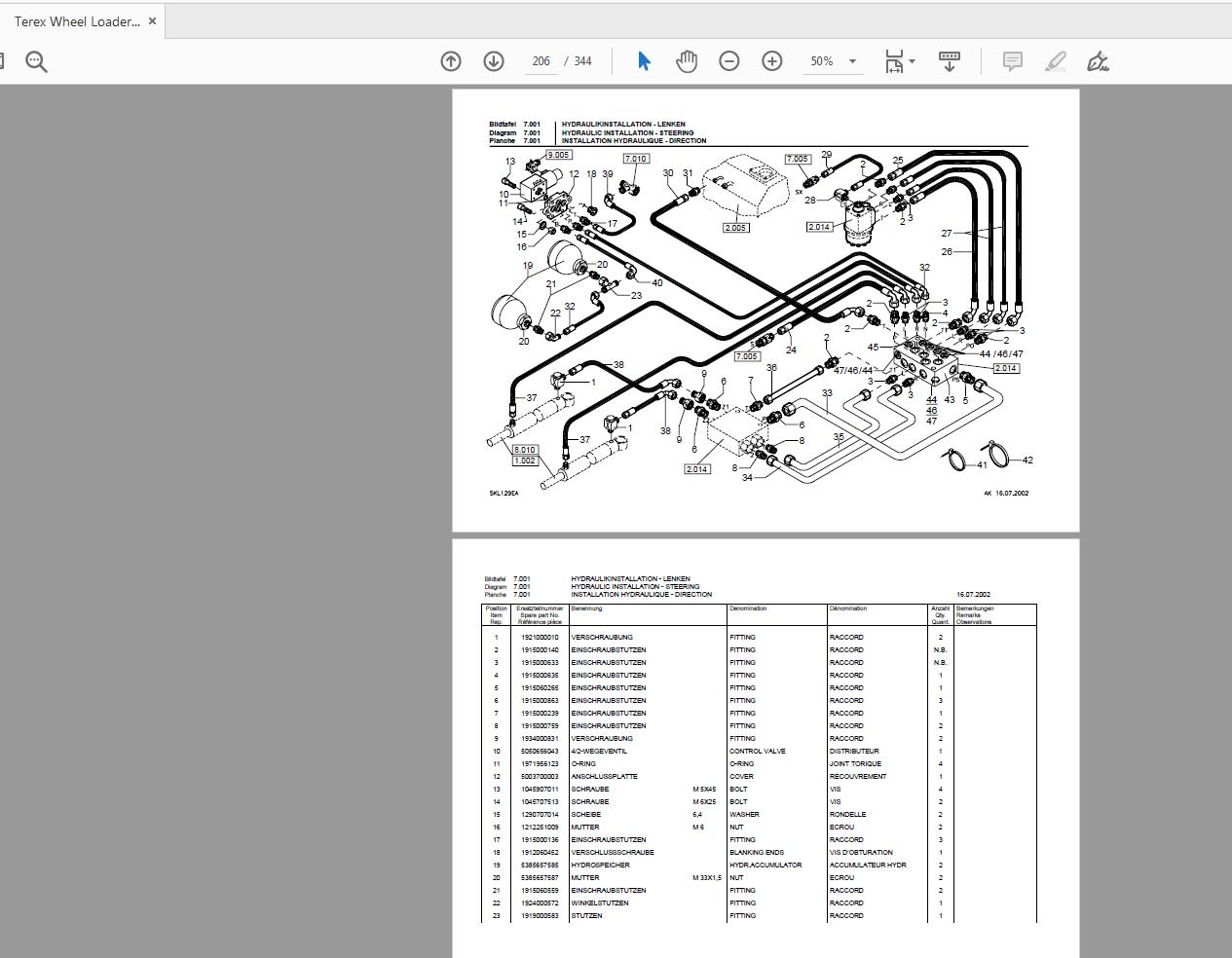Go to previous page with up arrow button
The width and height of the screenshot is (1232, 958).
point(450,60)
